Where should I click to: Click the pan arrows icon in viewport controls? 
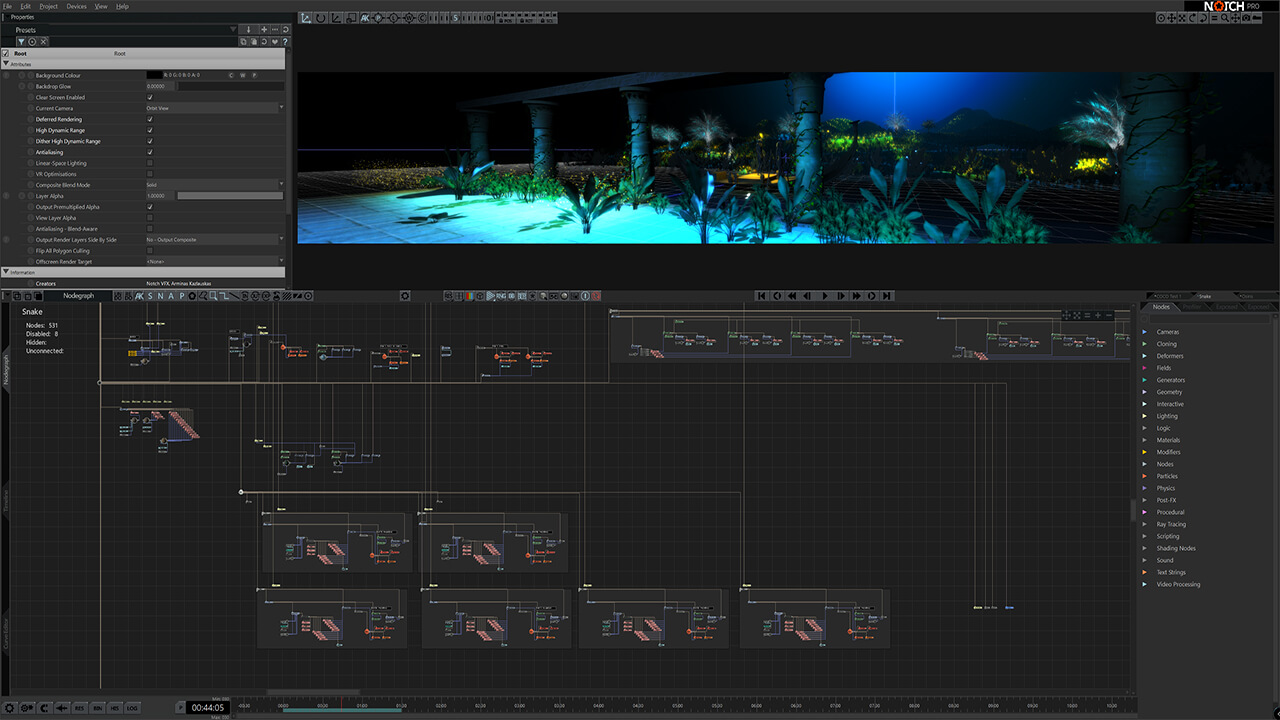coord(1236,18)
